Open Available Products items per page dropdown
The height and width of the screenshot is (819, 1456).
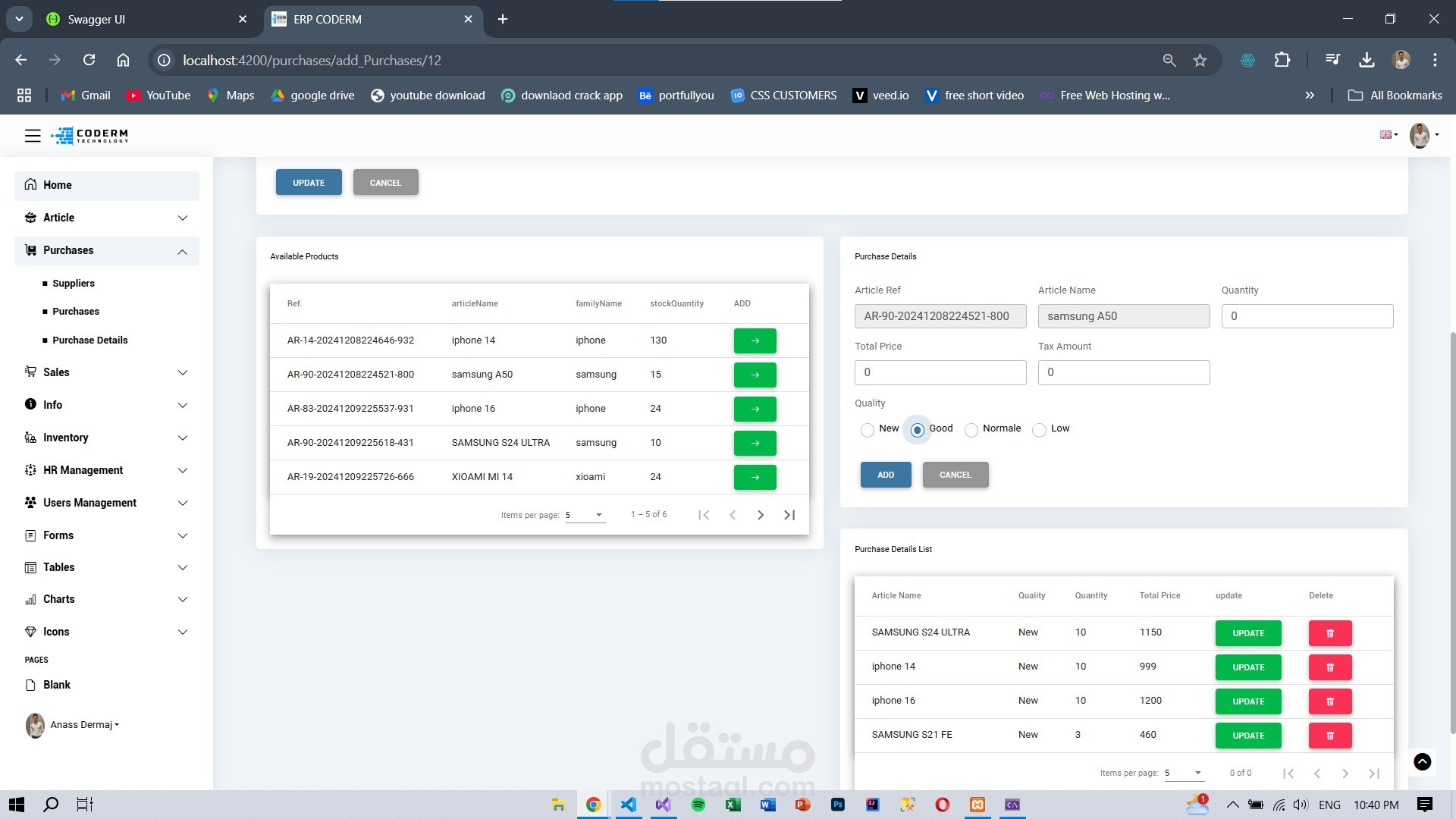pos(585,516)
